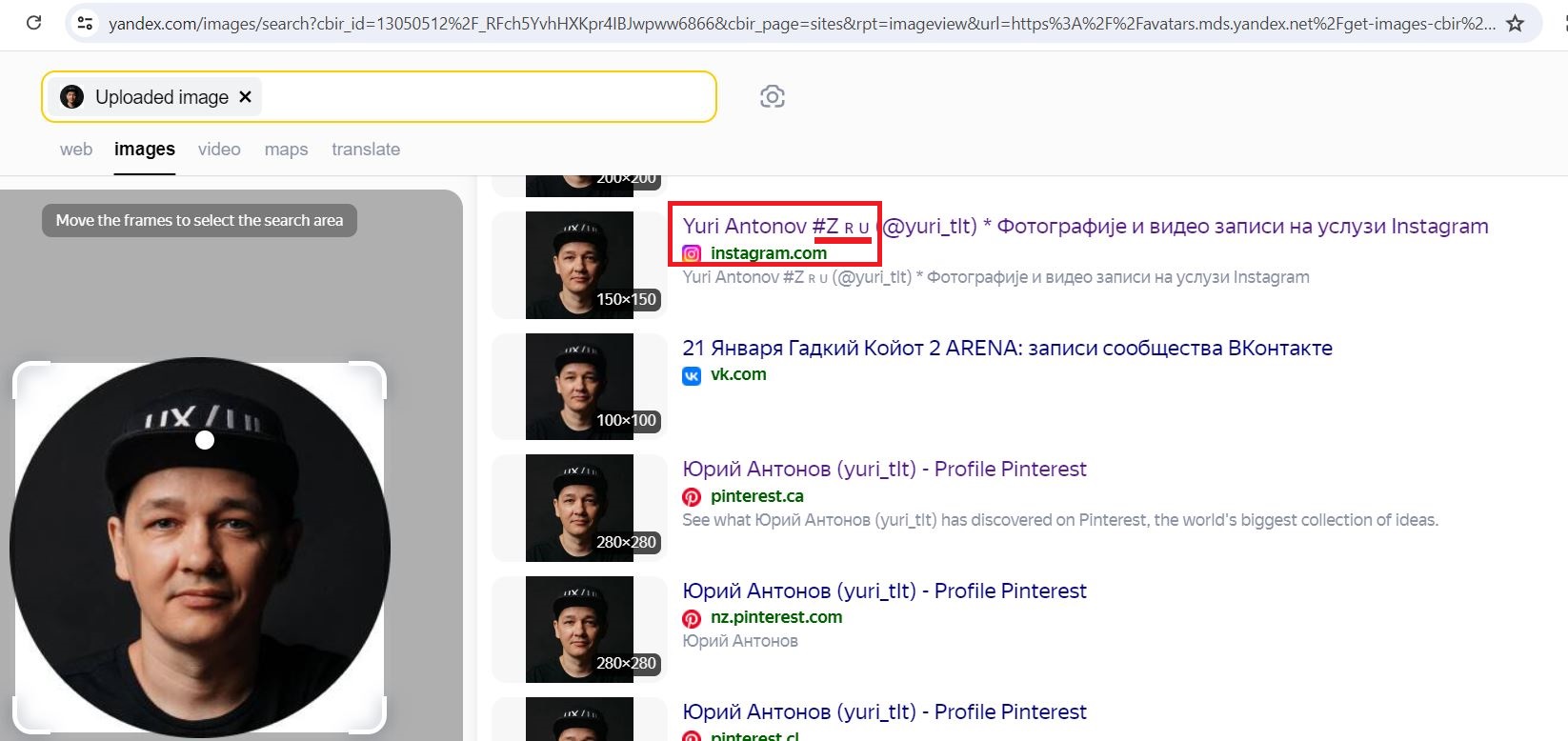This screenshot has height=741, width=1568.
Task: Click the vk.com source link
Action: pos(738,374)
